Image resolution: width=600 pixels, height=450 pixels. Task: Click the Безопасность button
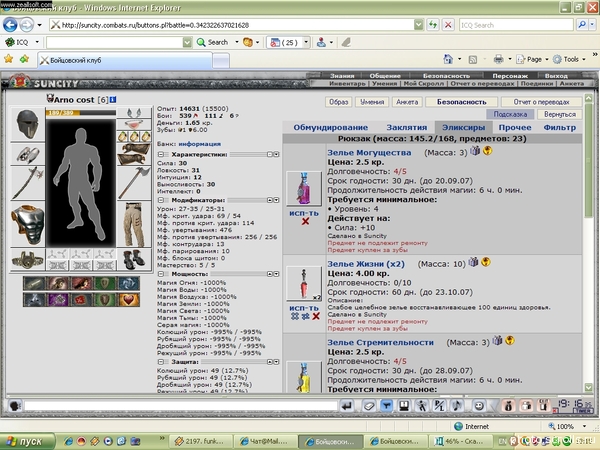[461, 102]
